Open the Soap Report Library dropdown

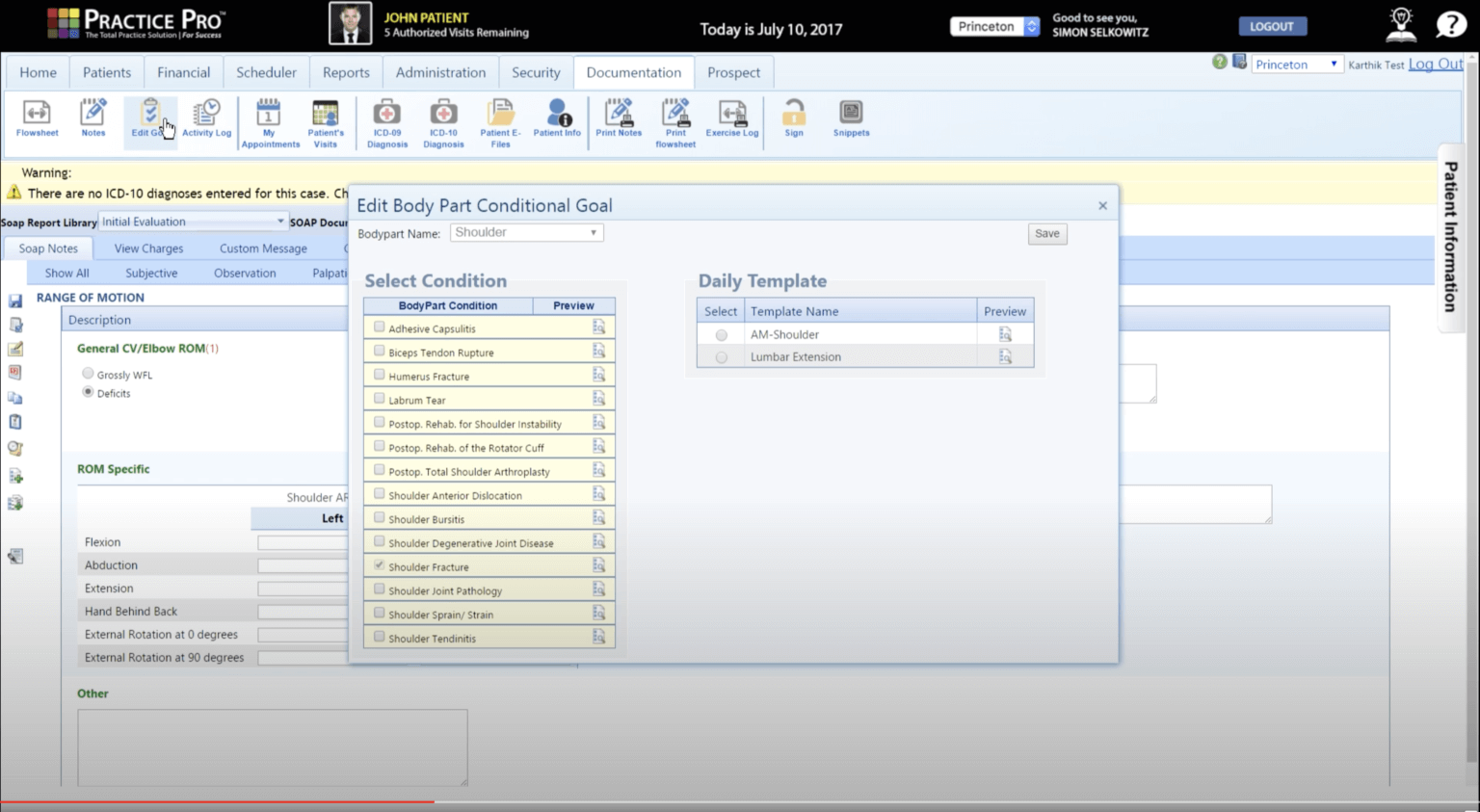pyautogui.click(x=194, y=222)
